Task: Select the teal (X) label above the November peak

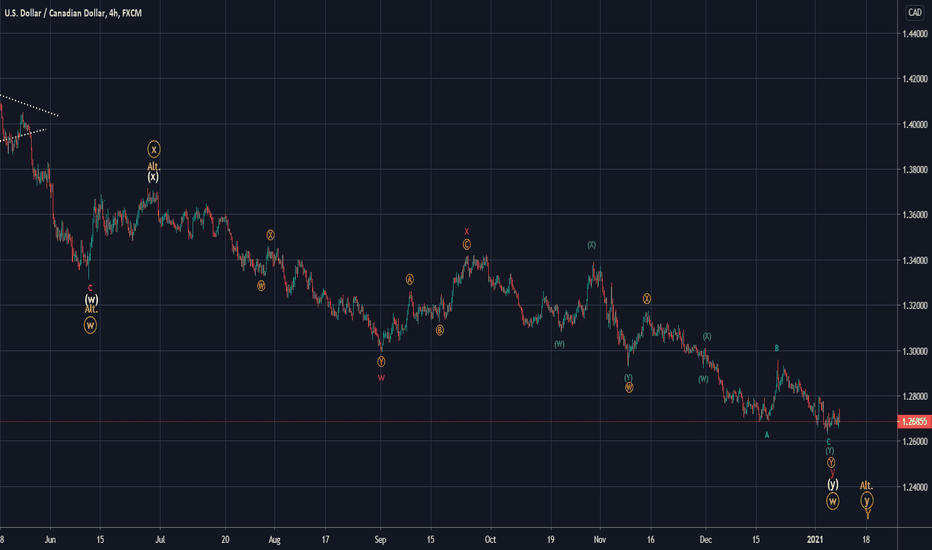Action: tap(591, 245)
